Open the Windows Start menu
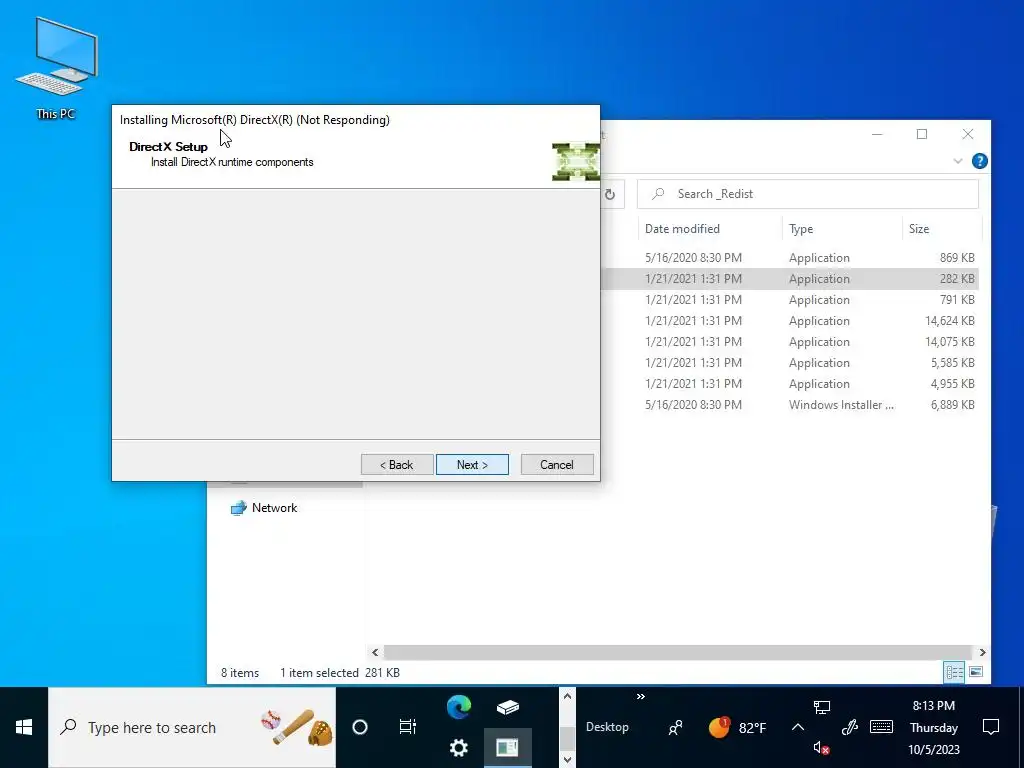This screenshot has width=1024, height=768. 24,727
